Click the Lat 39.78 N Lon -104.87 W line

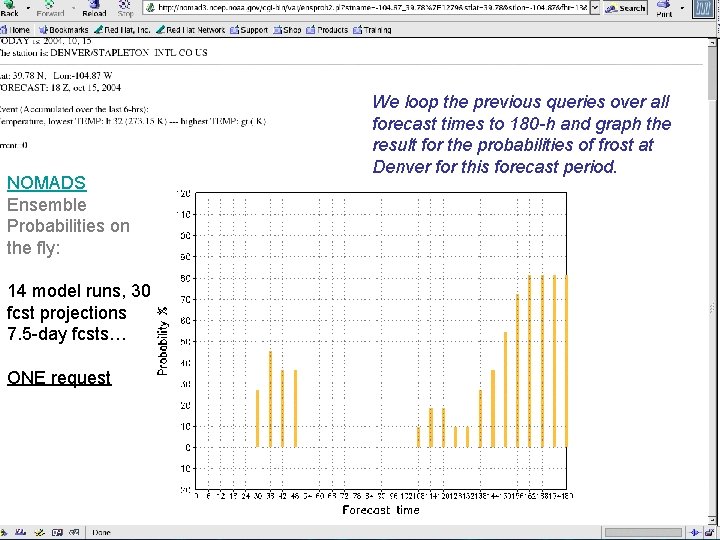pos(56,75)
